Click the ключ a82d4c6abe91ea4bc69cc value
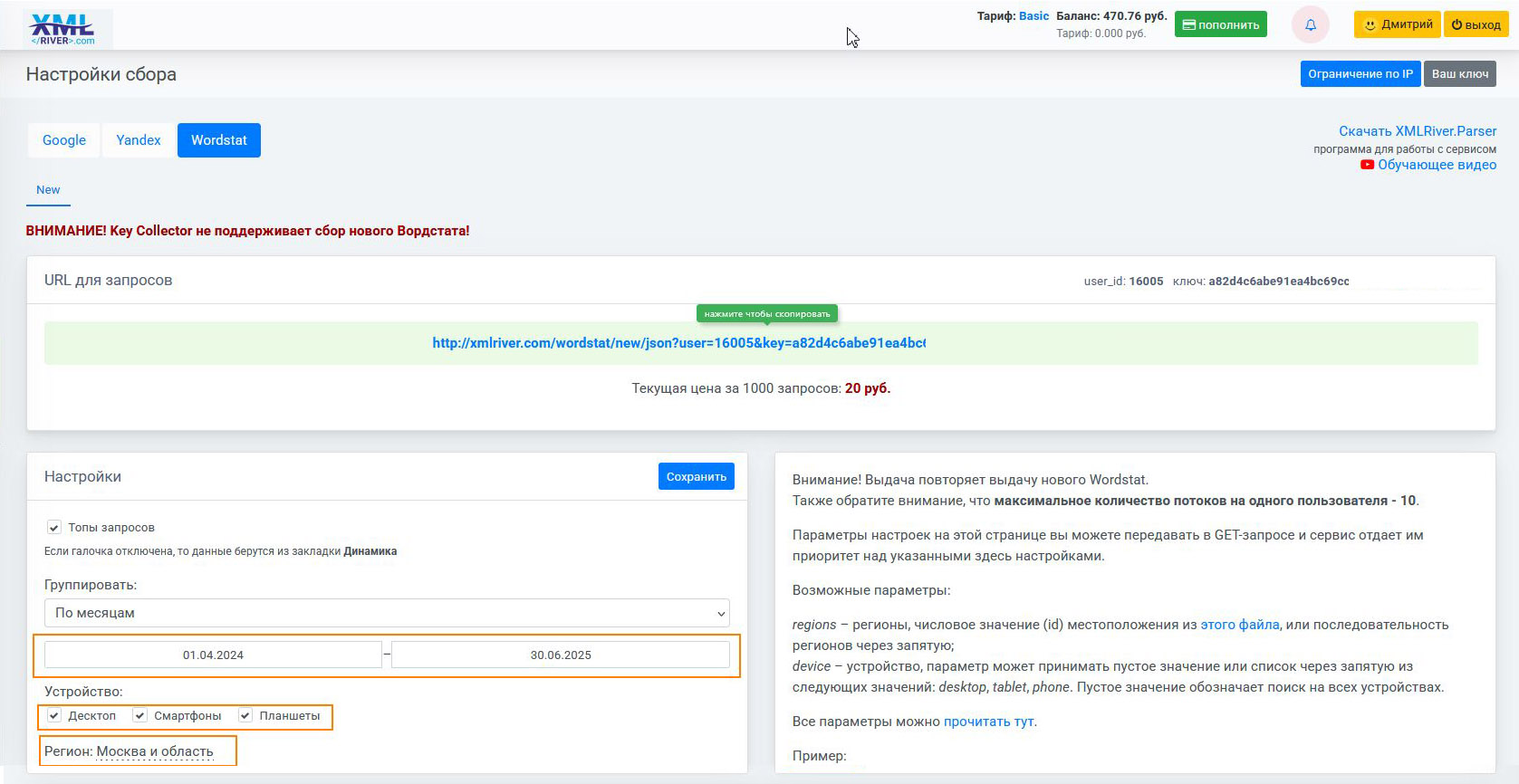This screenshot has width=1519, height=784. 1278,282
